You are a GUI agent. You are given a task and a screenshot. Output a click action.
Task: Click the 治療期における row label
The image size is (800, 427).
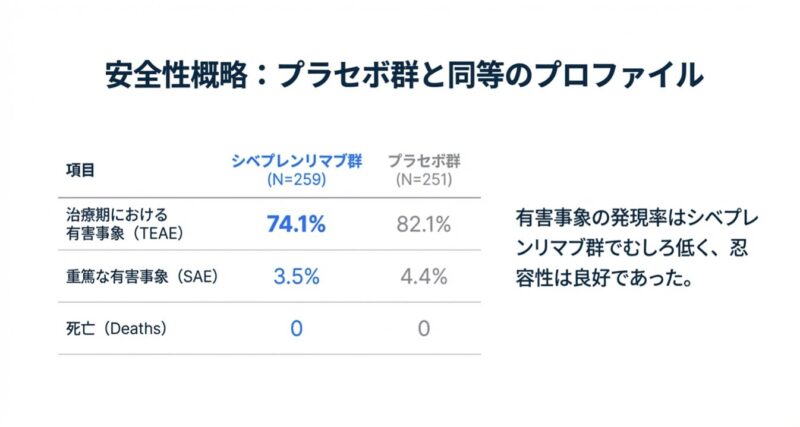[x=111, y=215]
